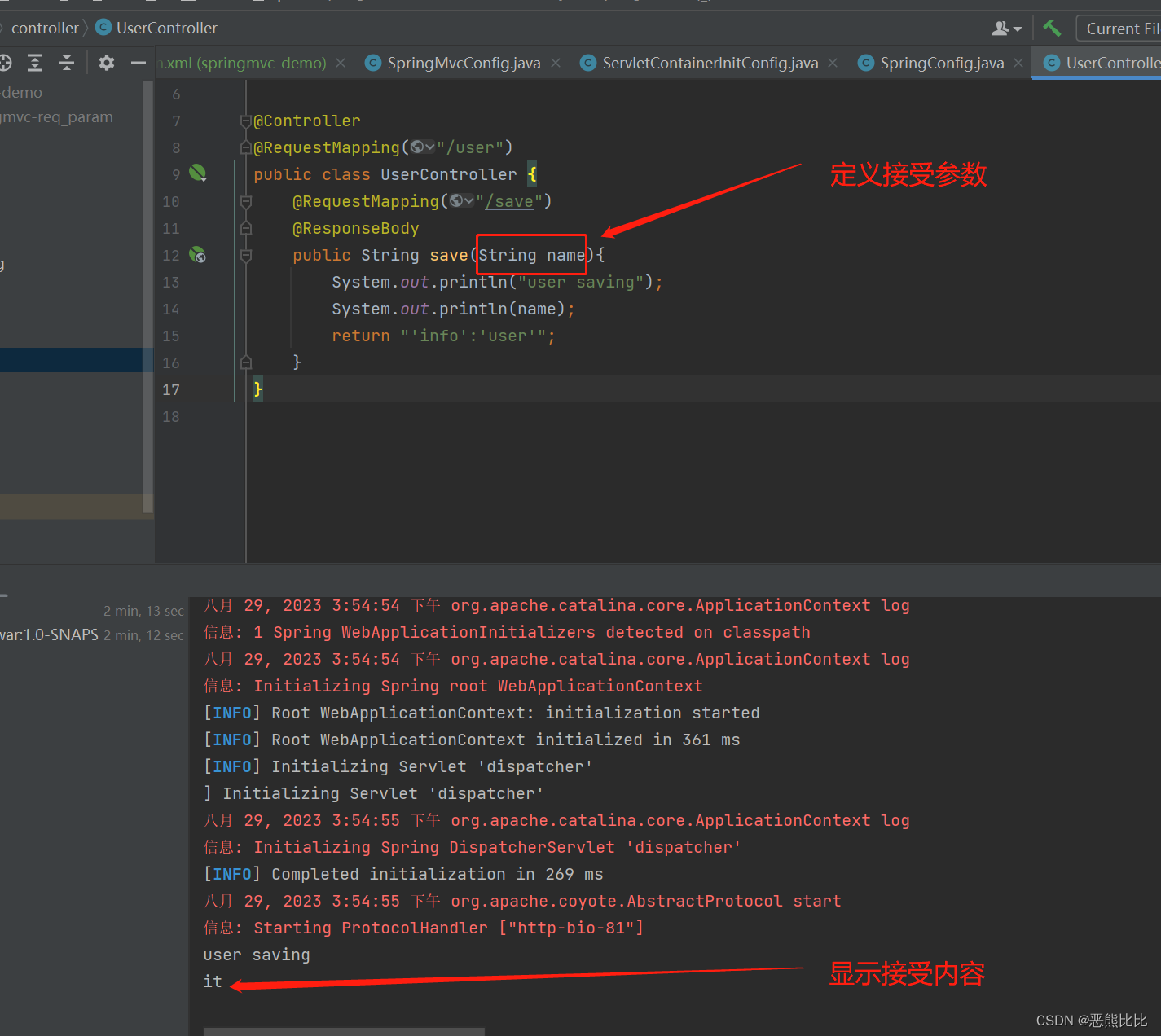Open the URL globe dropdown before /save
1161x1036 pixels.
pyautogui.click(x=462, y=201)
